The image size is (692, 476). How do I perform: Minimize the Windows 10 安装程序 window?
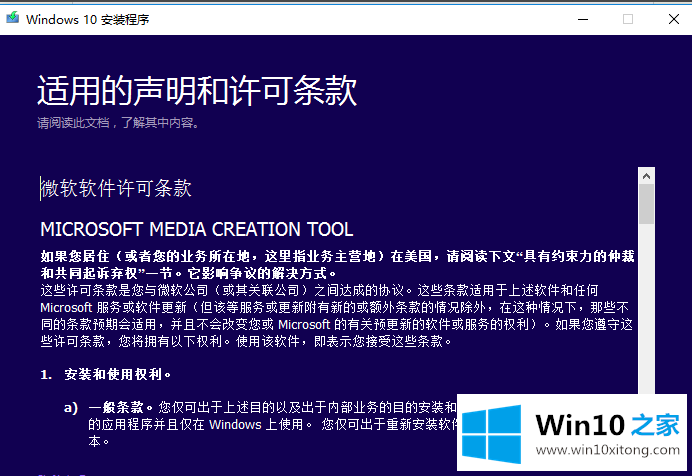[583, 19]
